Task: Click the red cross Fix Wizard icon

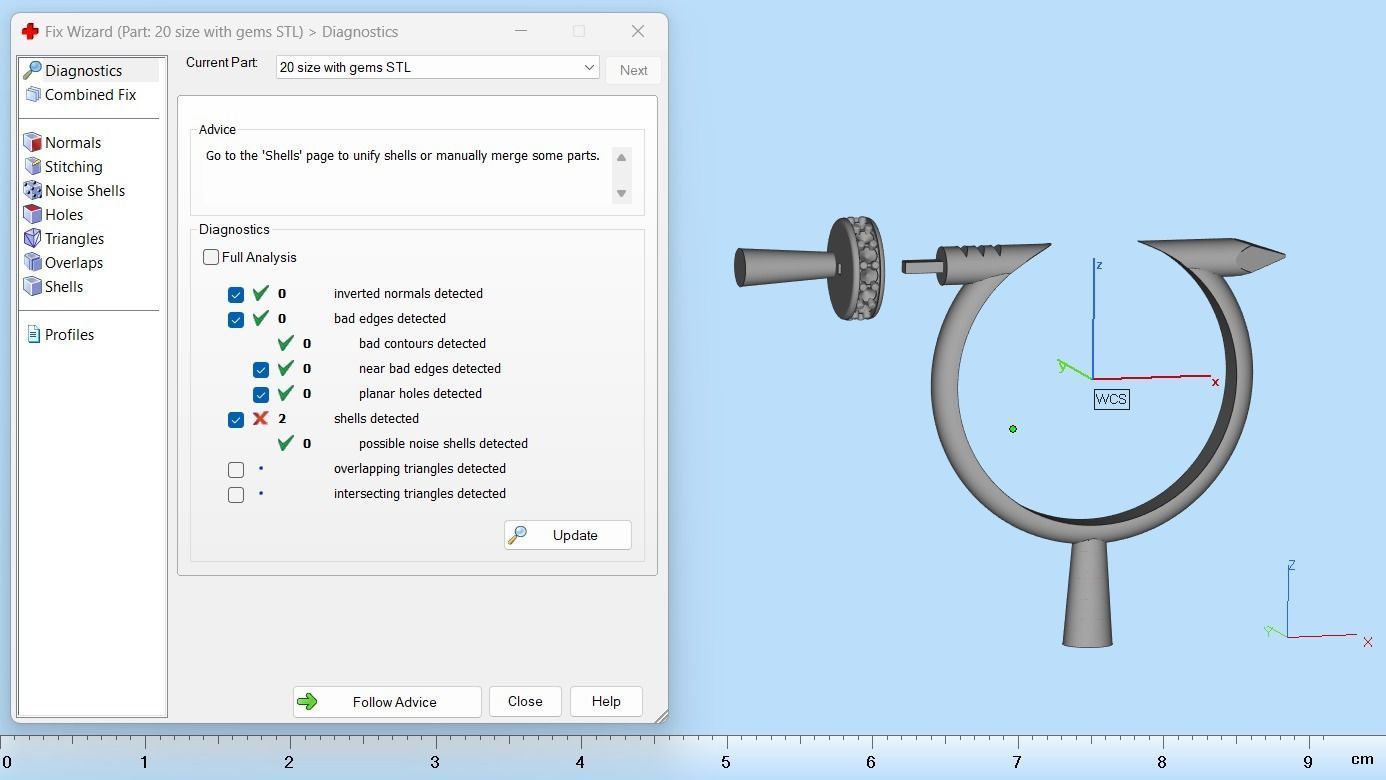Action: [30, 31]
